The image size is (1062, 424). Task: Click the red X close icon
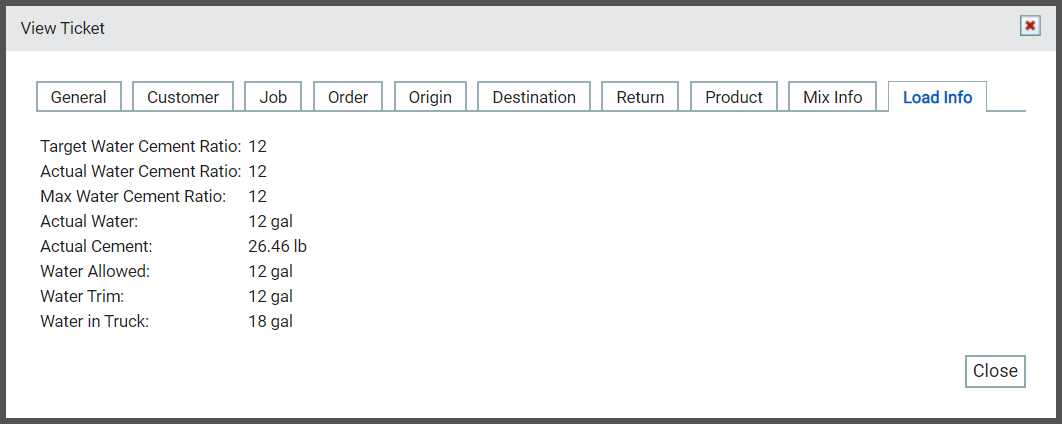(1030, 26)
